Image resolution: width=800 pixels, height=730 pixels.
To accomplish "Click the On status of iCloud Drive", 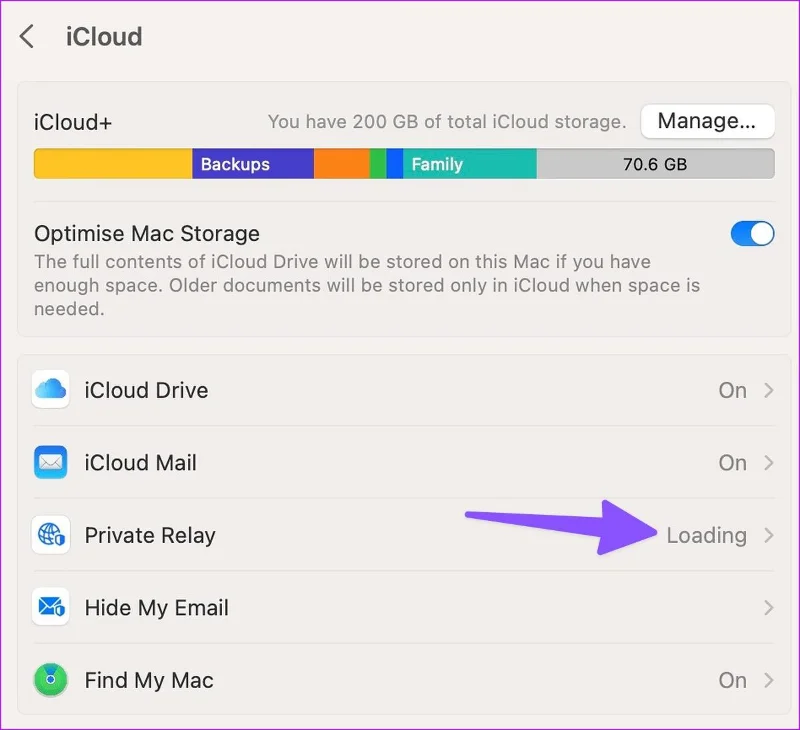I will coord(733,390).
